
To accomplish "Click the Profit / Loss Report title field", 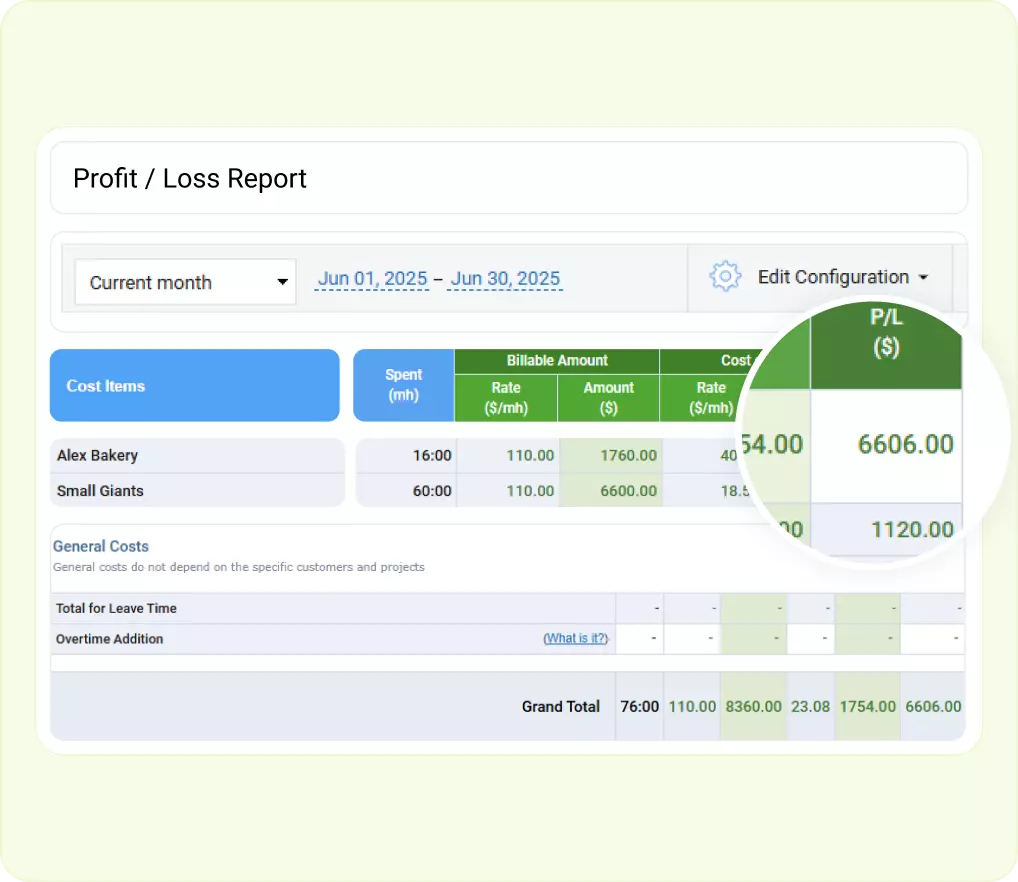I will click(189, 178).
